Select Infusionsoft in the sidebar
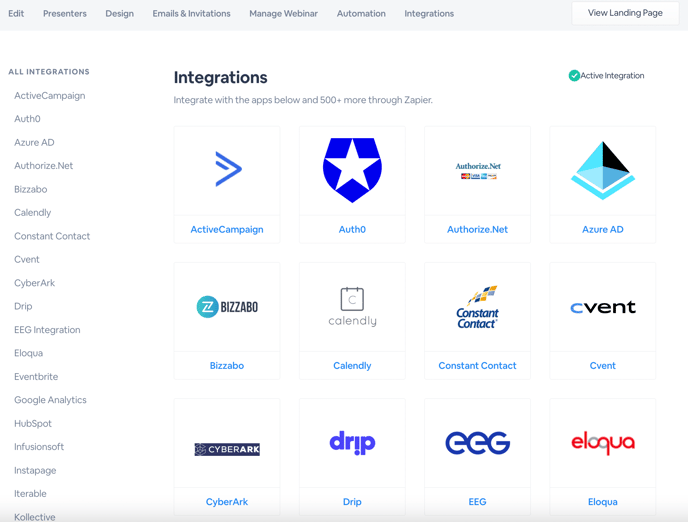Image resolution: width=688 pixels, height=522 pixels. (x=39, y=447)
